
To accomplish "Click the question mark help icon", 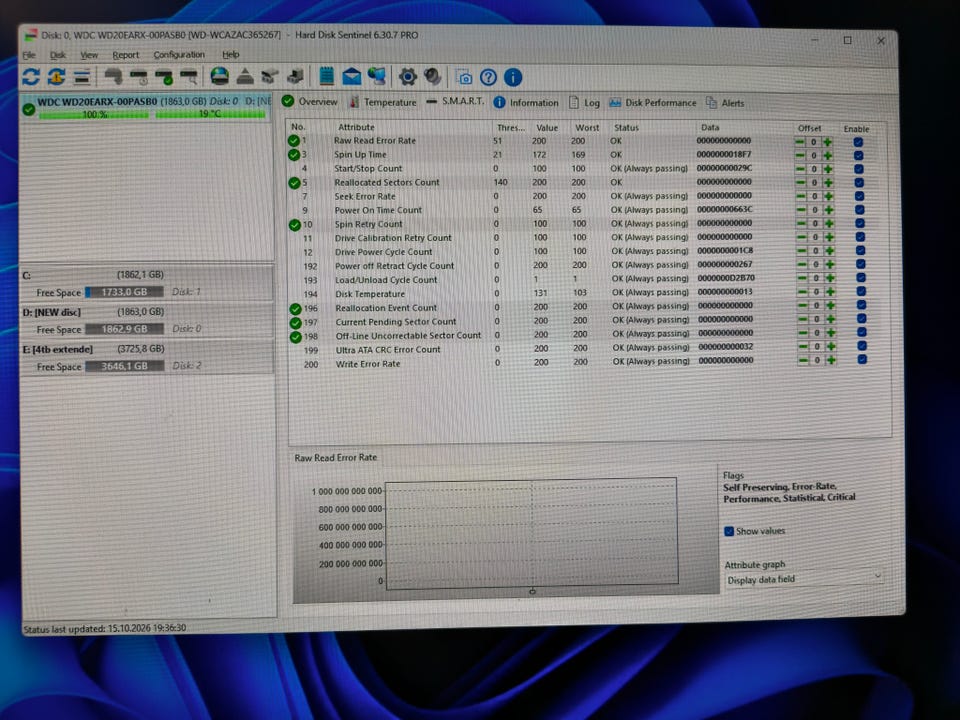I will [488, 78].
